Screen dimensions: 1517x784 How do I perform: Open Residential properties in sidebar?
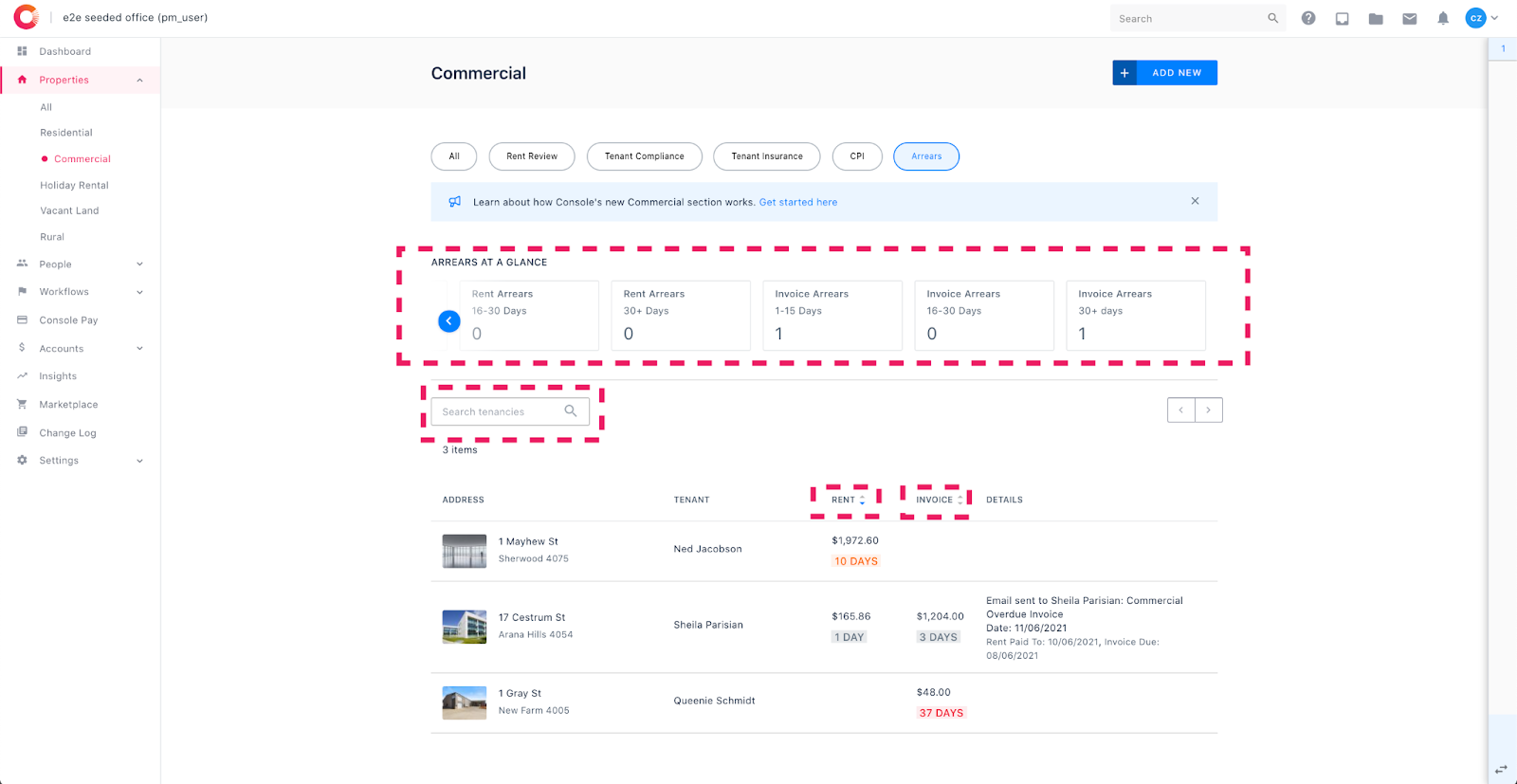[66, 133]
